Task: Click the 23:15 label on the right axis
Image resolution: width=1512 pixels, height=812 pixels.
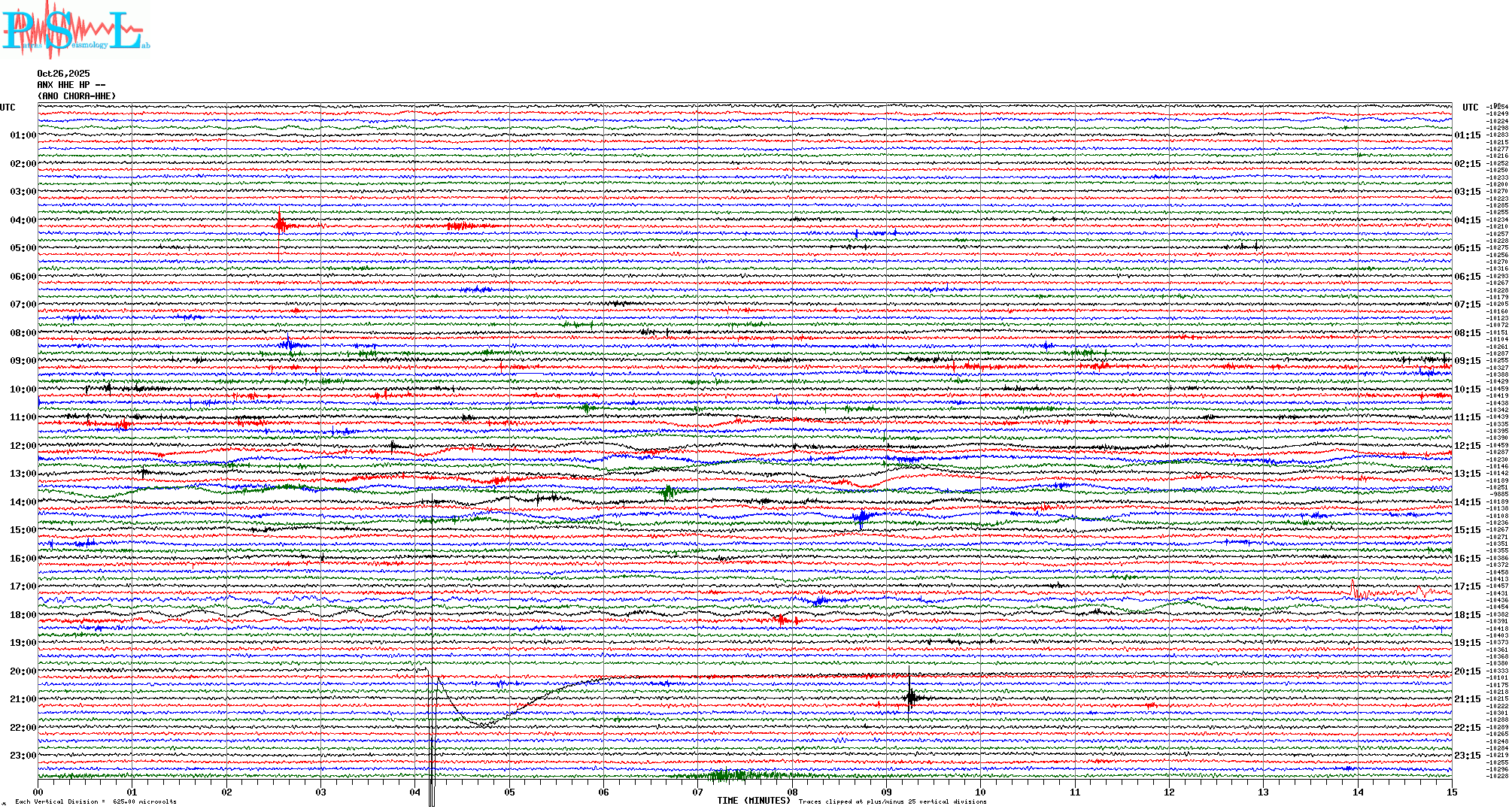Action: 1467,756
